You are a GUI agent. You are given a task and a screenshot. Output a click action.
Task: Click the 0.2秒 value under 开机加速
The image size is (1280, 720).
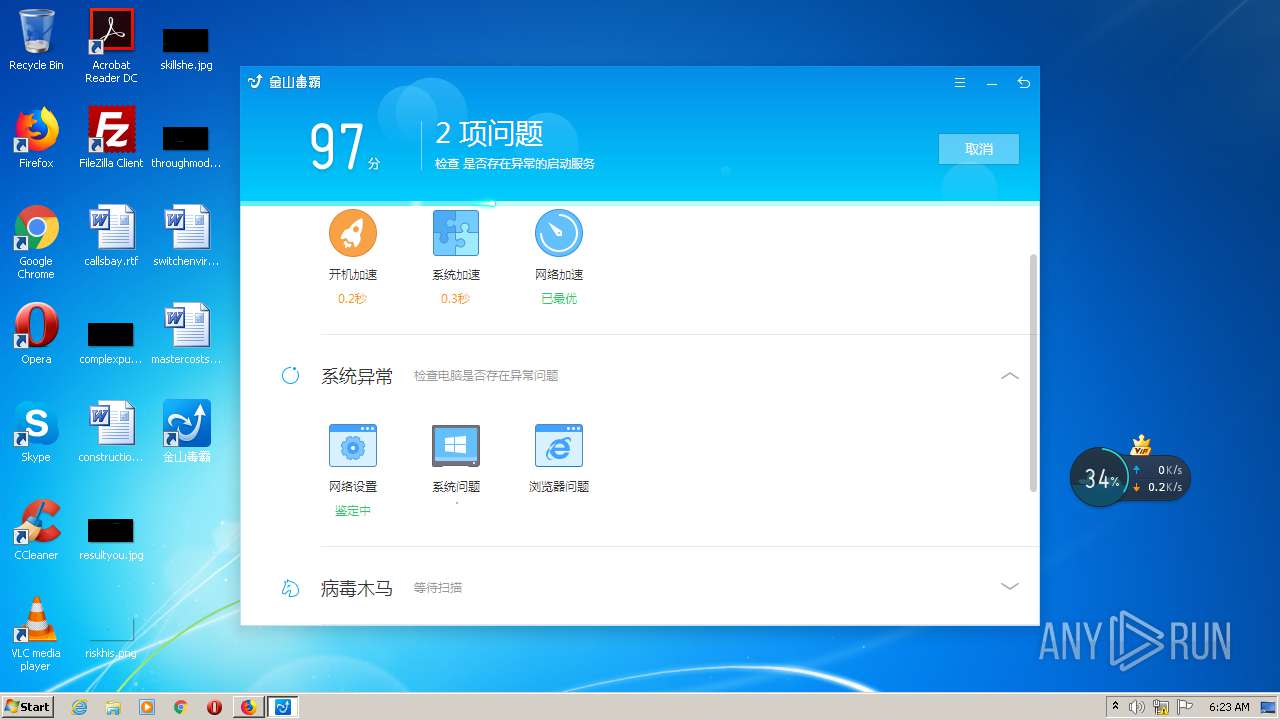pyautogui.click(x=352, y=298)
